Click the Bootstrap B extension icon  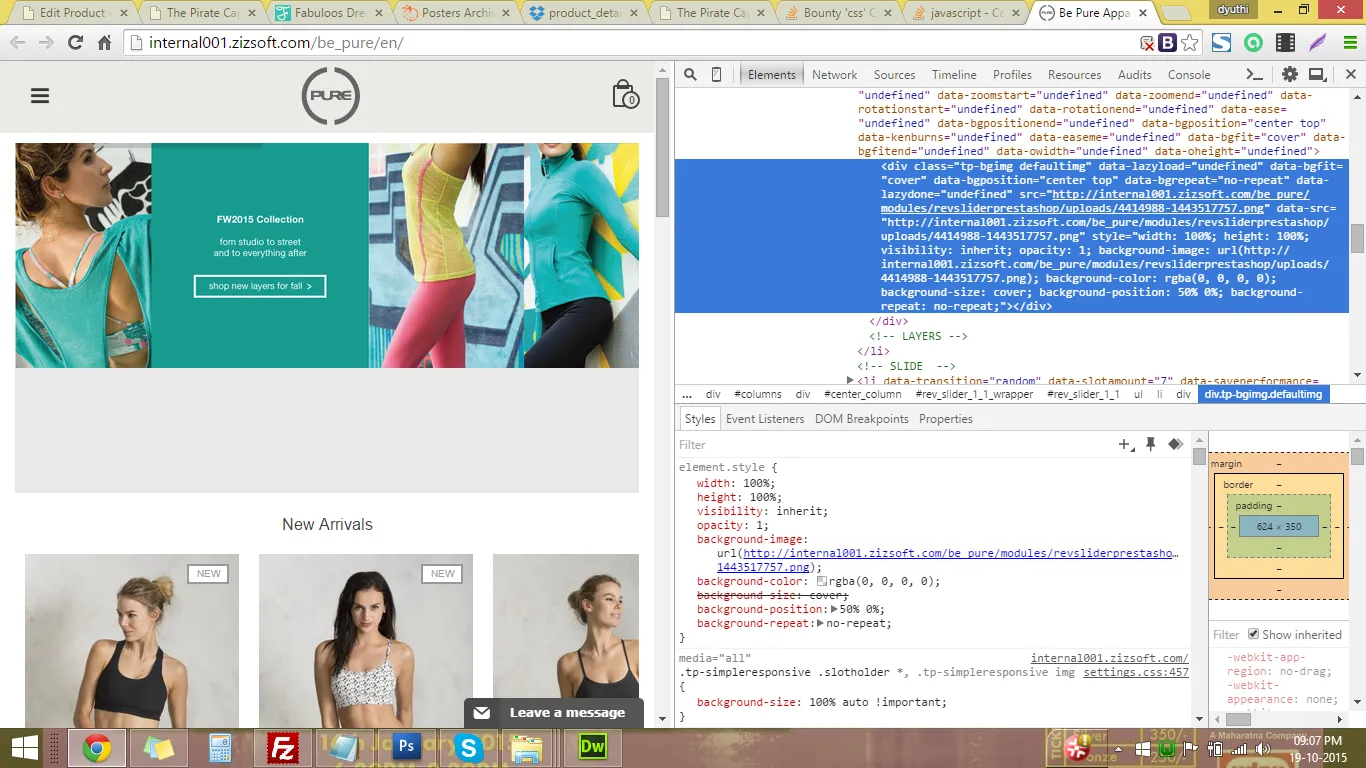click(1167, 43)
